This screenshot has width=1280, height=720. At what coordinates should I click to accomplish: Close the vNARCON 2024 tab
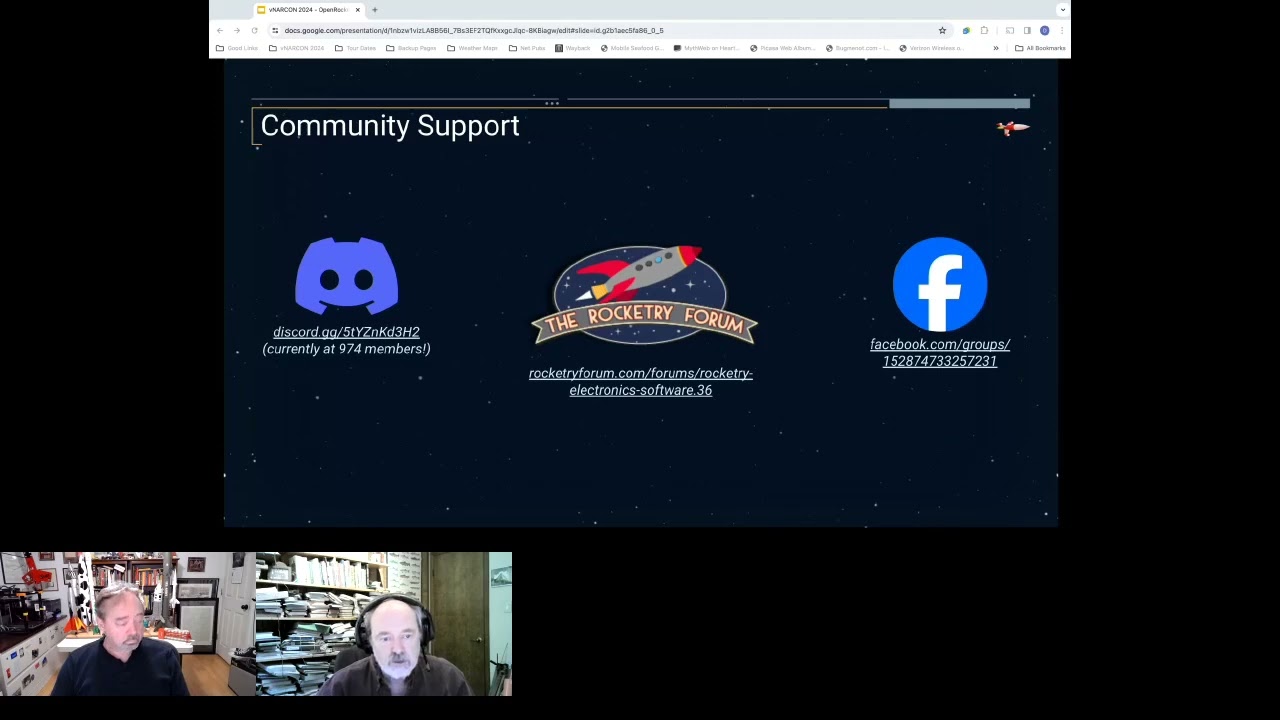tap(357, 10)
